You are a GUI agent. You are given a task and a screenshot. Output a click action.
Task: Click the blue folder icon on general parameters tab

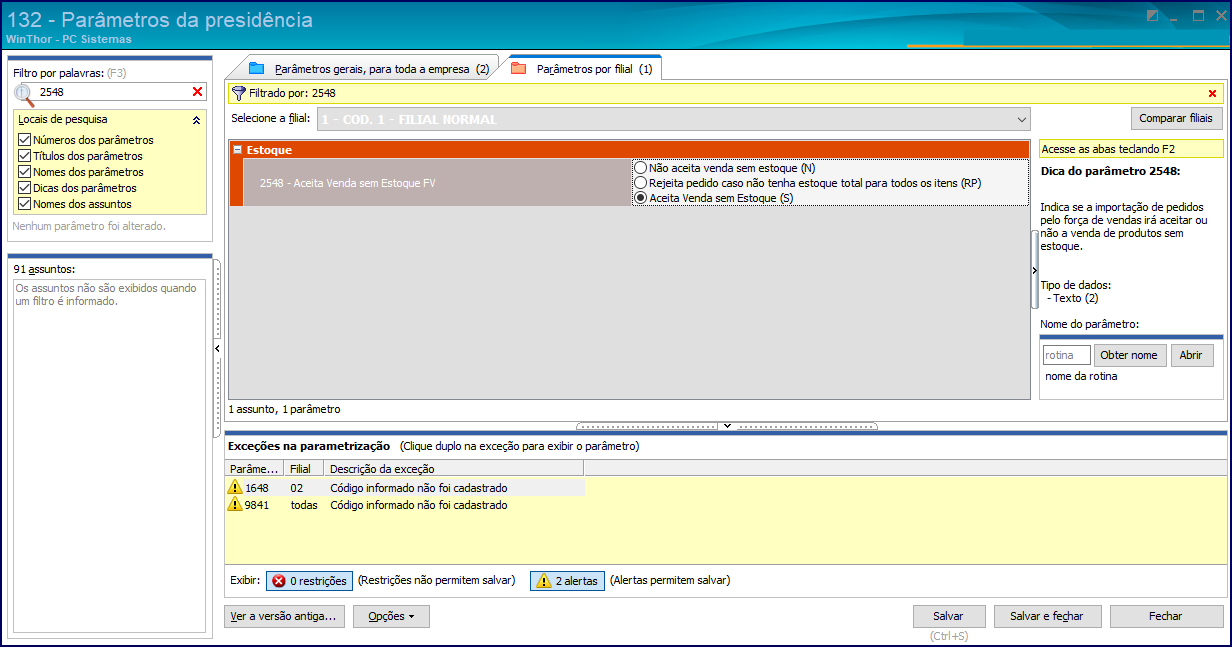[x=256, y=69]
